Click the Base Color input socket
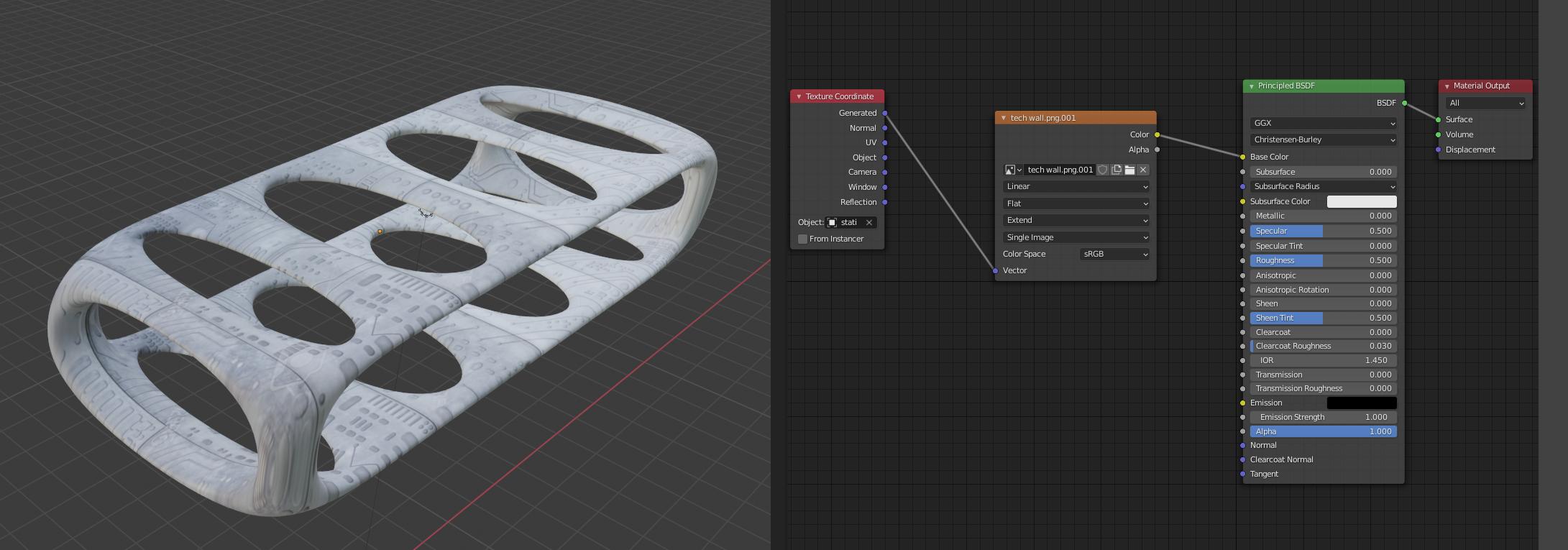 click(1243, 157)
